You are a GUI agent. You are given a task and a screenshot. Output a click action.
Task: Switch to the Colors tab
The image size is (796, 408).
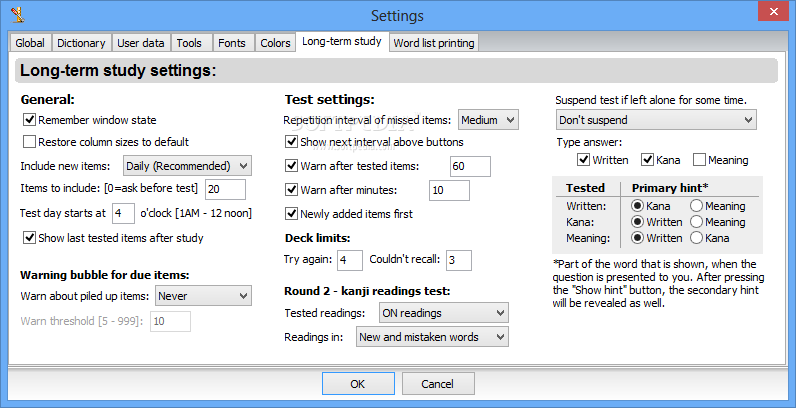pos(275,43)
